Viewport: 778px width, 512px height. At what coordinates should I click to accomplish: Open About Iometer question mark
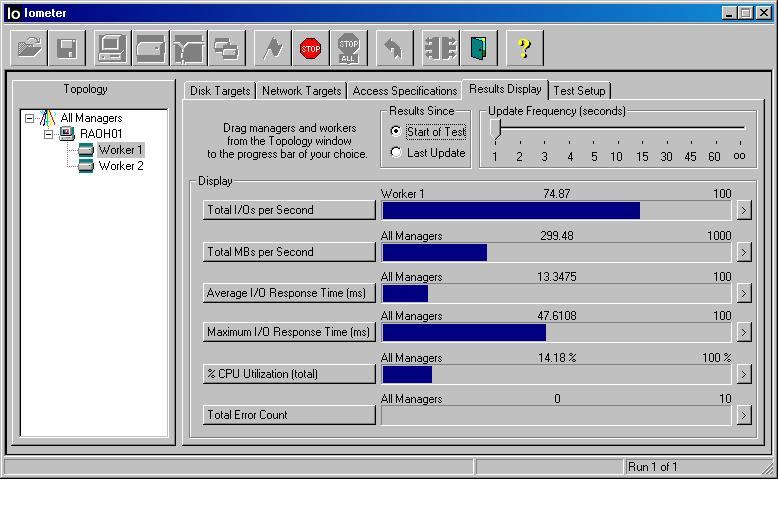coord(525,48)
